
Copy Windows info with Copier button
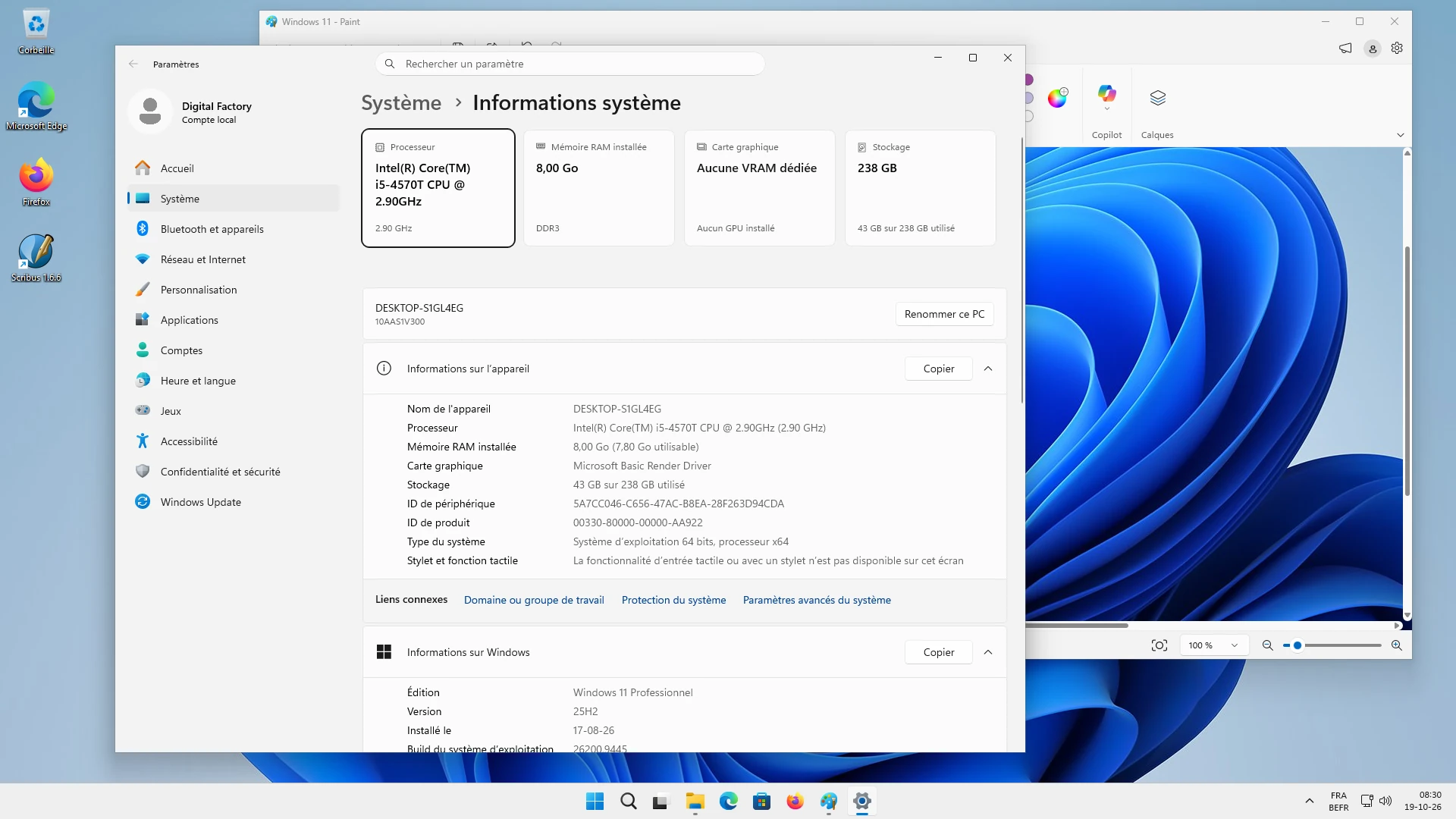point(938,652)
